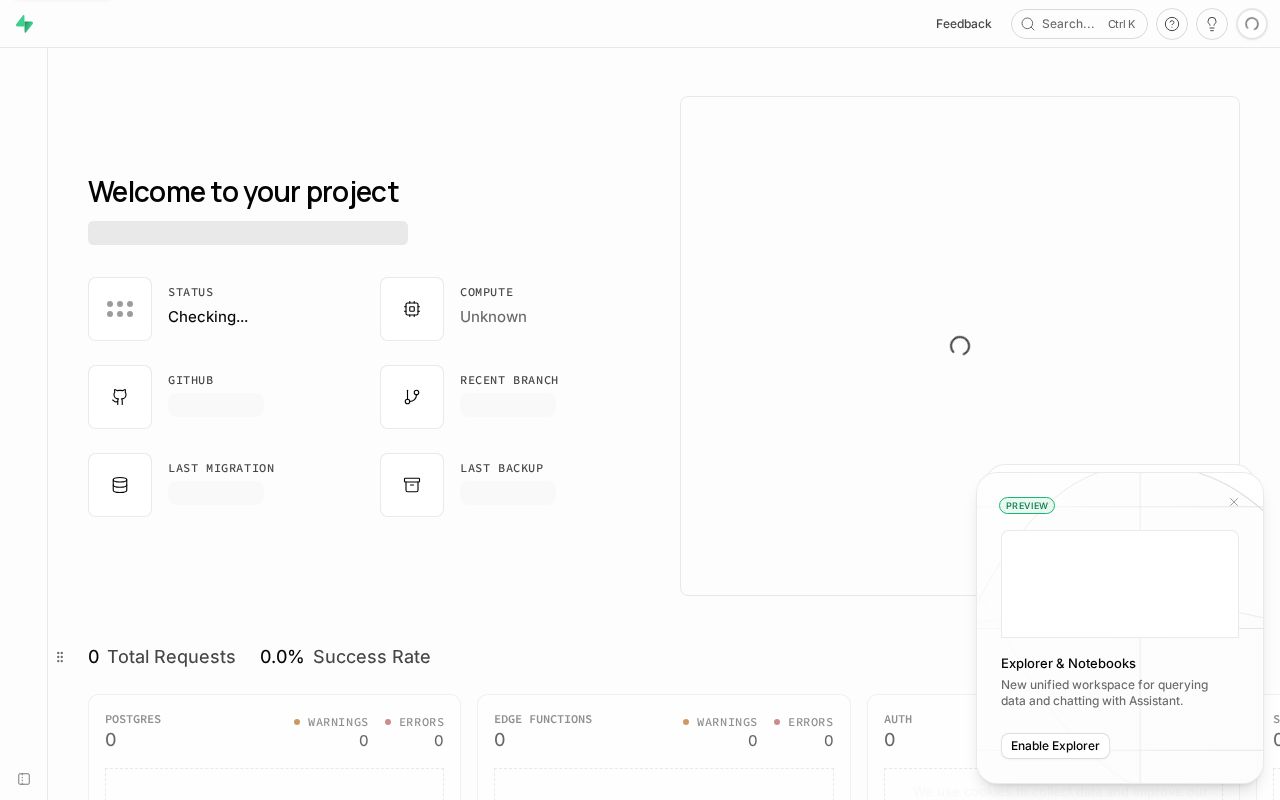The image size is (1280, 800).
Task: Open the help menu question mark icon
Action: pyautogui.click(x=1172, y=24)
